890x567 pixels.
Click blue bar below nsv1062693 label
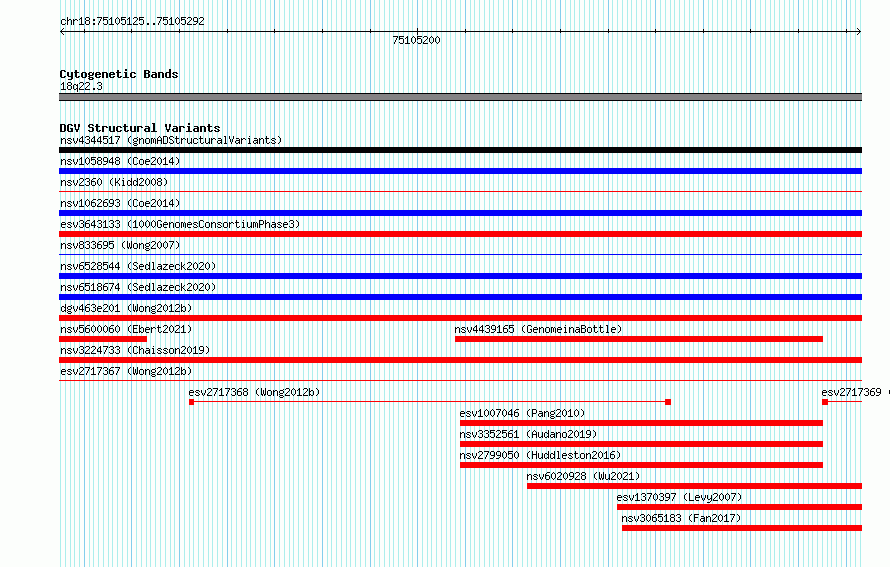460,213
